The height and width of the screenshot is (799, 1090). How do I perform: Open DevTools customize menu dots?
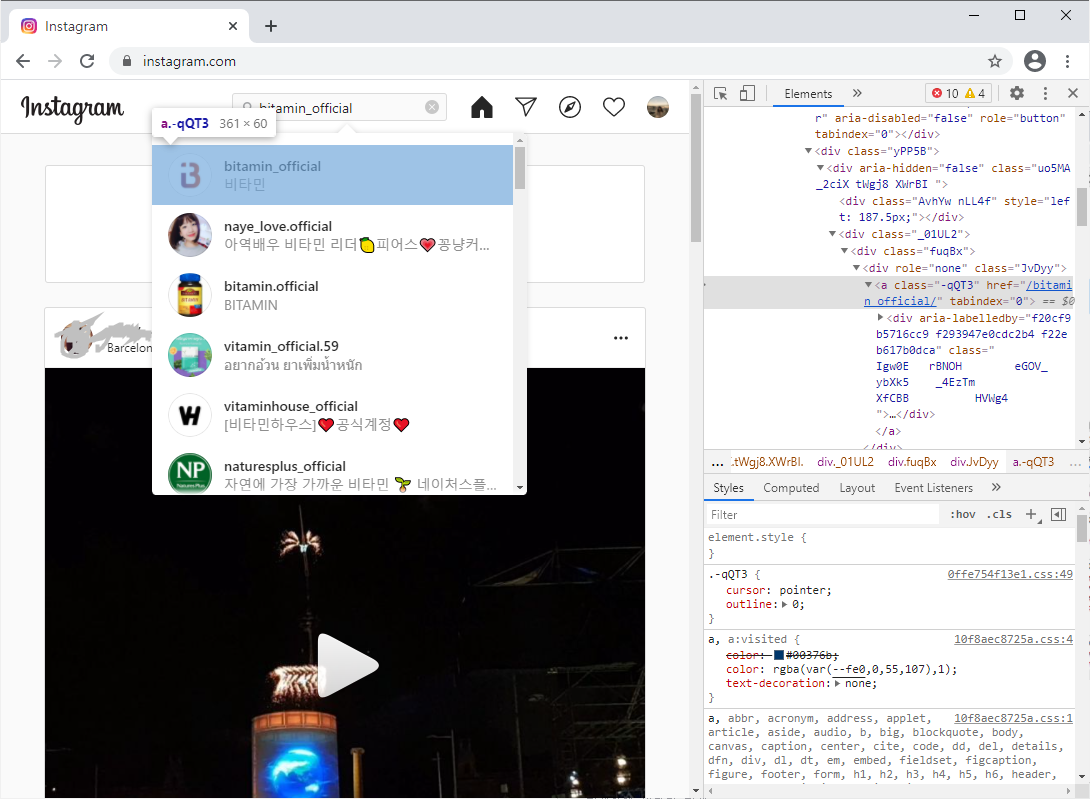coord(1045,93)
